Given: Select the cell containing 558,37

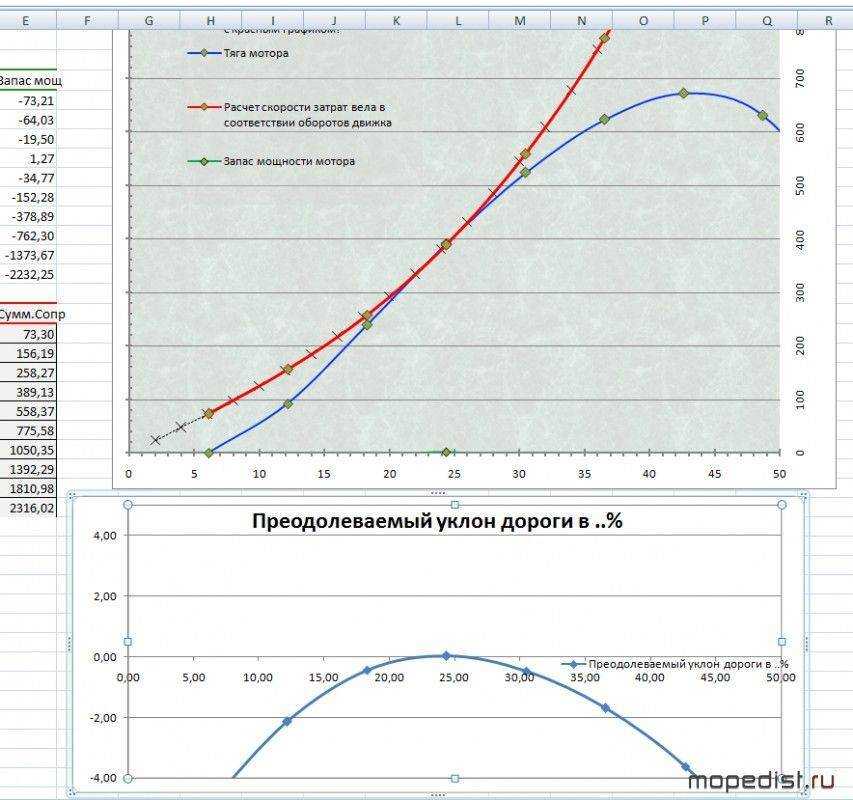Looking at the screenshot, I should (x=28, y=411).
